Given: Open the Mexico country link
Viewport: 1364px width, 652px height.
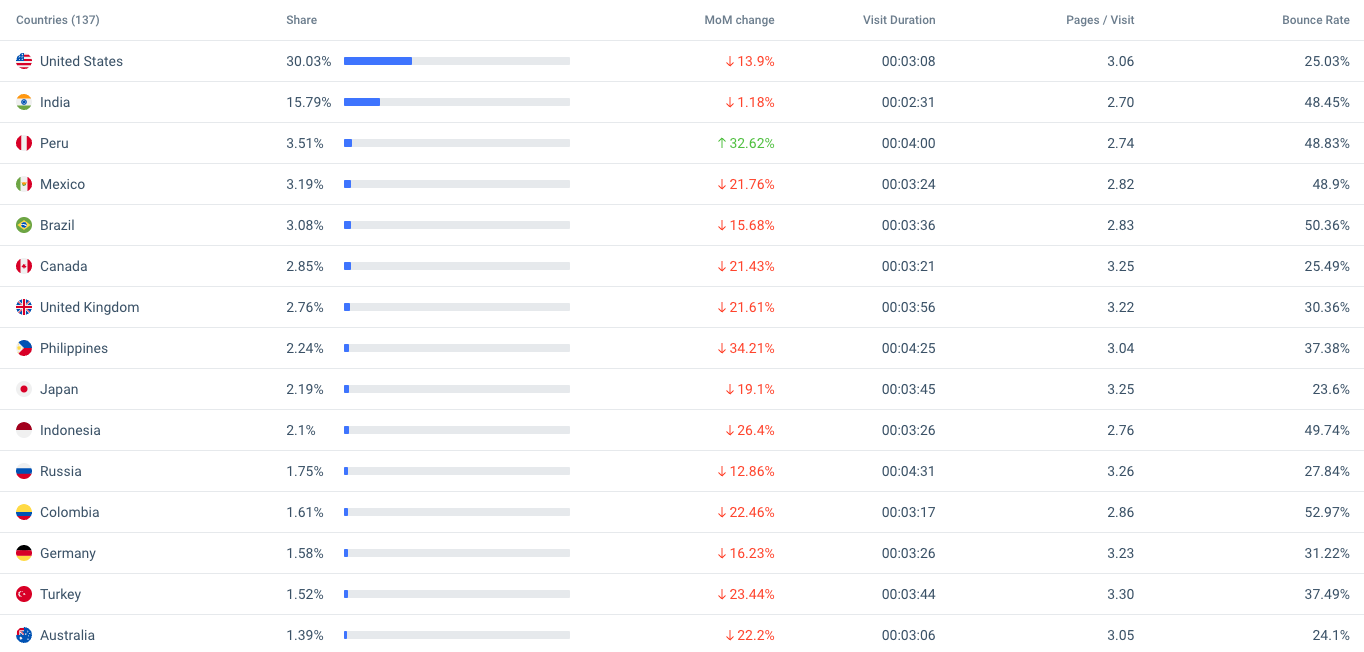Looking at the screenshot, I should [62, 184].
